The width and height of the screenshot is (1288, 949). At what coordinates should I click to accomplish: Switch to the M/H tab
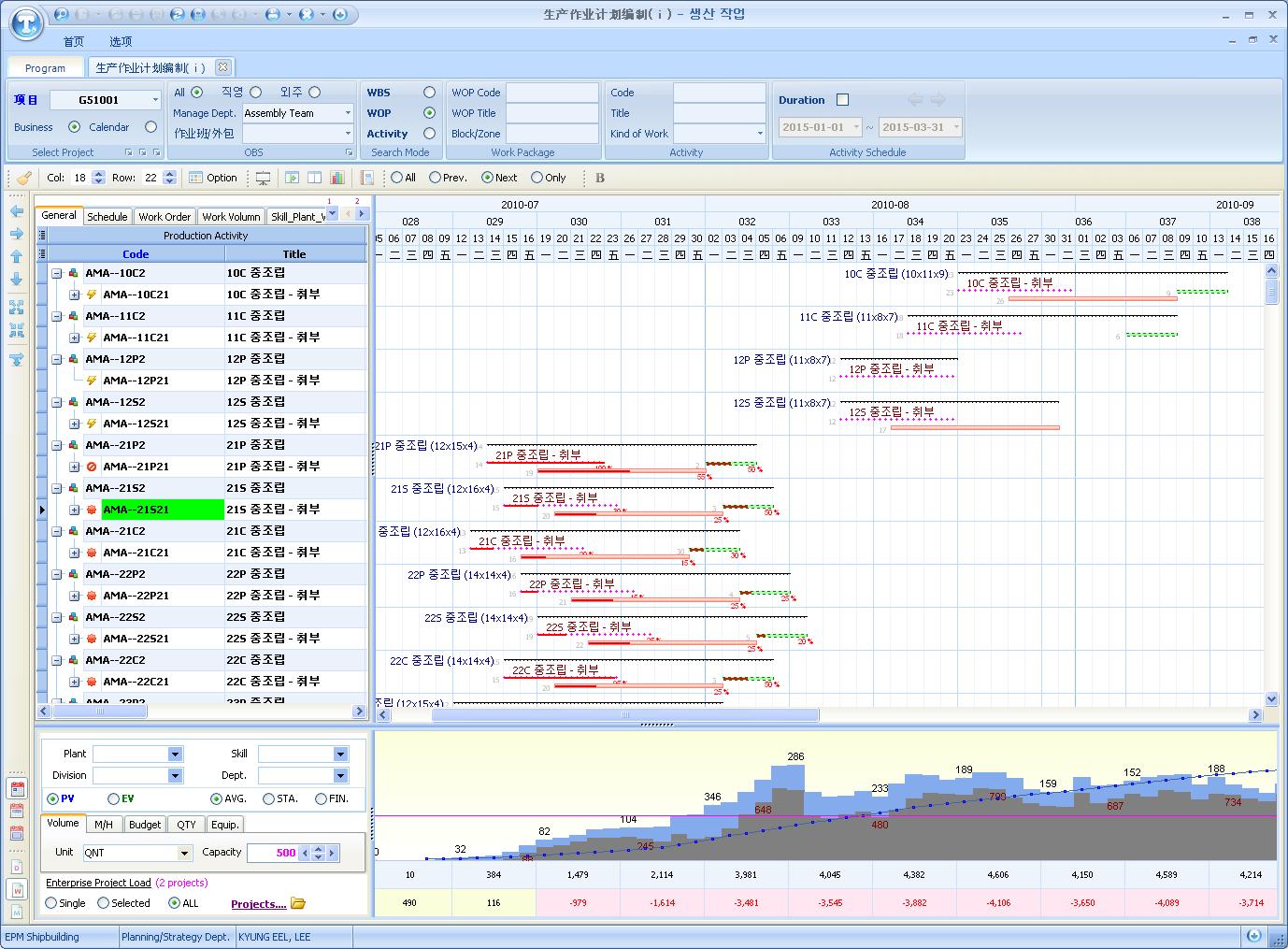(103, 824)
